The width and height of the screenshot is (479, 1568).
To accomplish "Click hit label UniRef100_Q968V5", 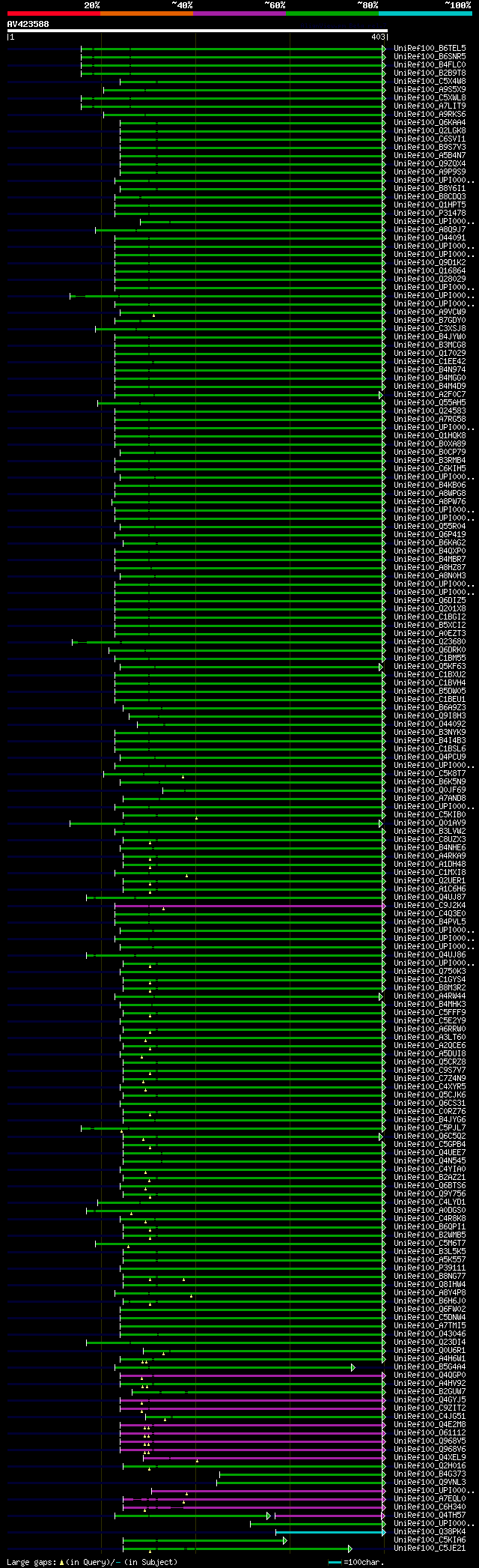I will (x=430, y=1441).
